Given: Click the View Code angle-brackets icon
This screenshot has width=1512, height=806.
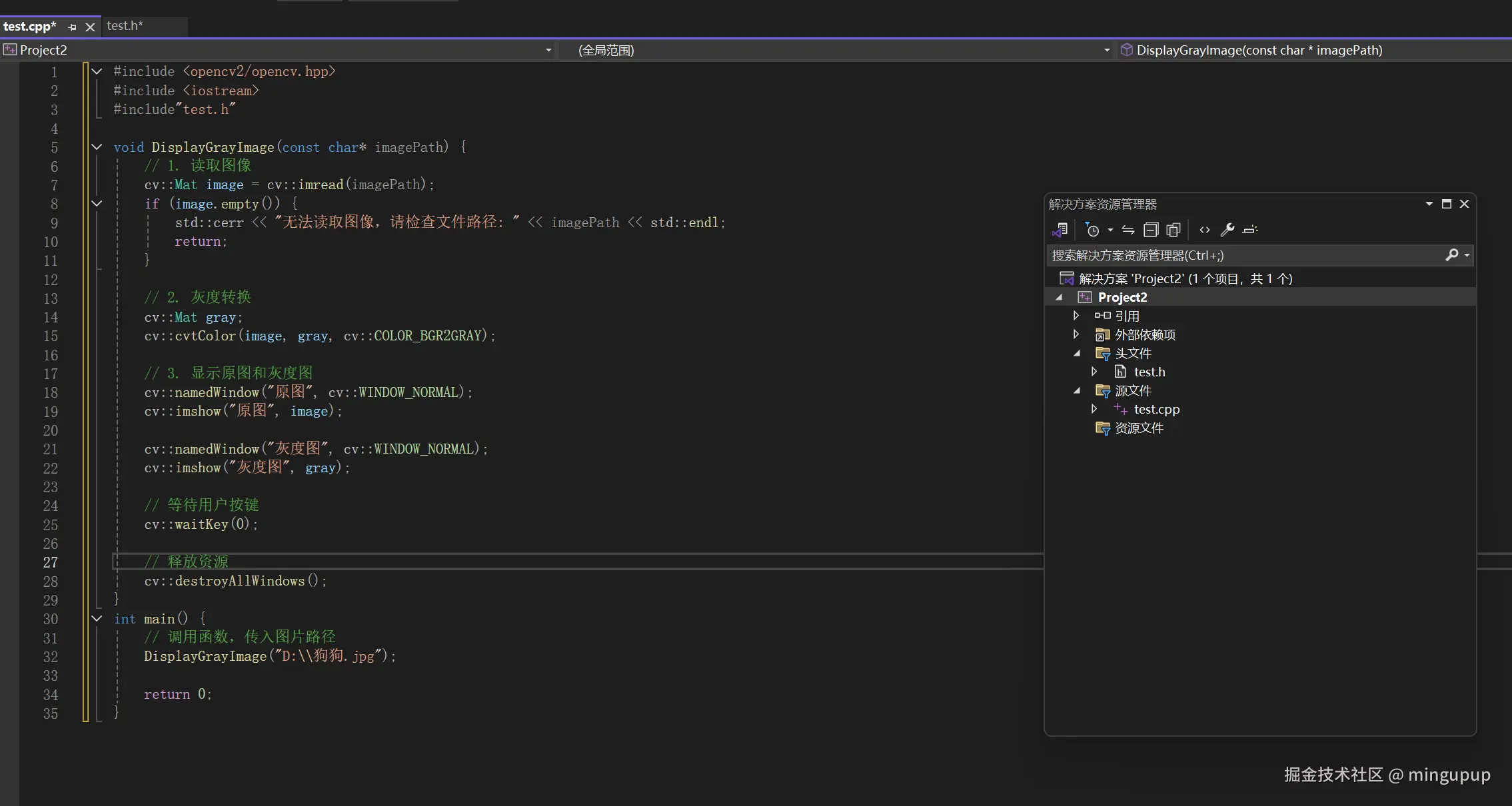Looking at the screenshot, I should (x=1205, y=230).
